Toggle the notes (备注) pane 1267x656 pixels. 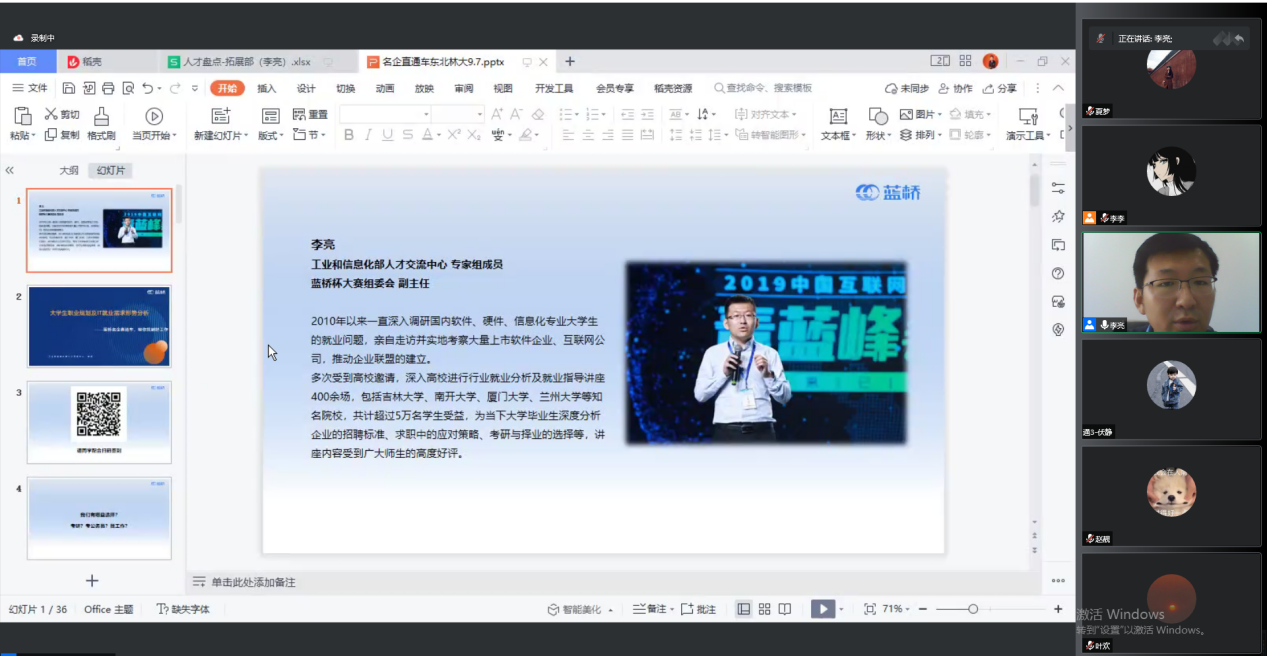[x=649, y=609]
